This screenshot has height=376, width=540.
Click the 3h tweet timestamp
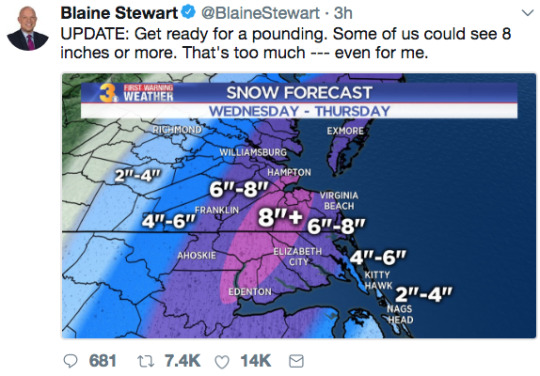coord(343,13)
